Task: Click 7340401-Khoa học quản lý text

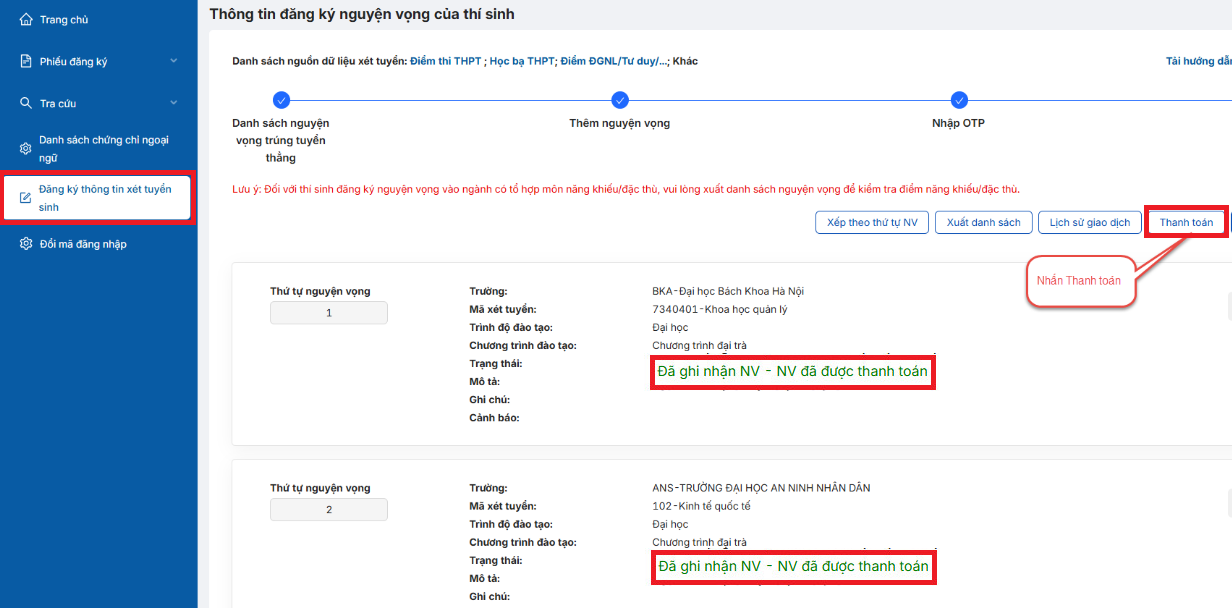Action: coord(720,309)
